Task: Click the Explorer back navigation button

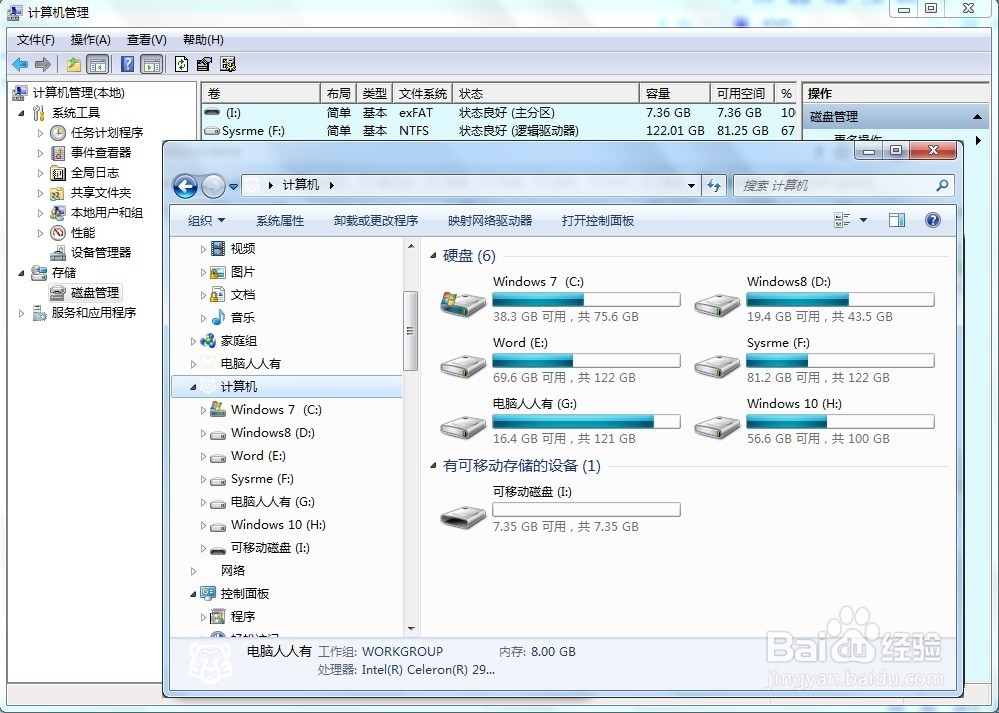Action: [185, 186]
